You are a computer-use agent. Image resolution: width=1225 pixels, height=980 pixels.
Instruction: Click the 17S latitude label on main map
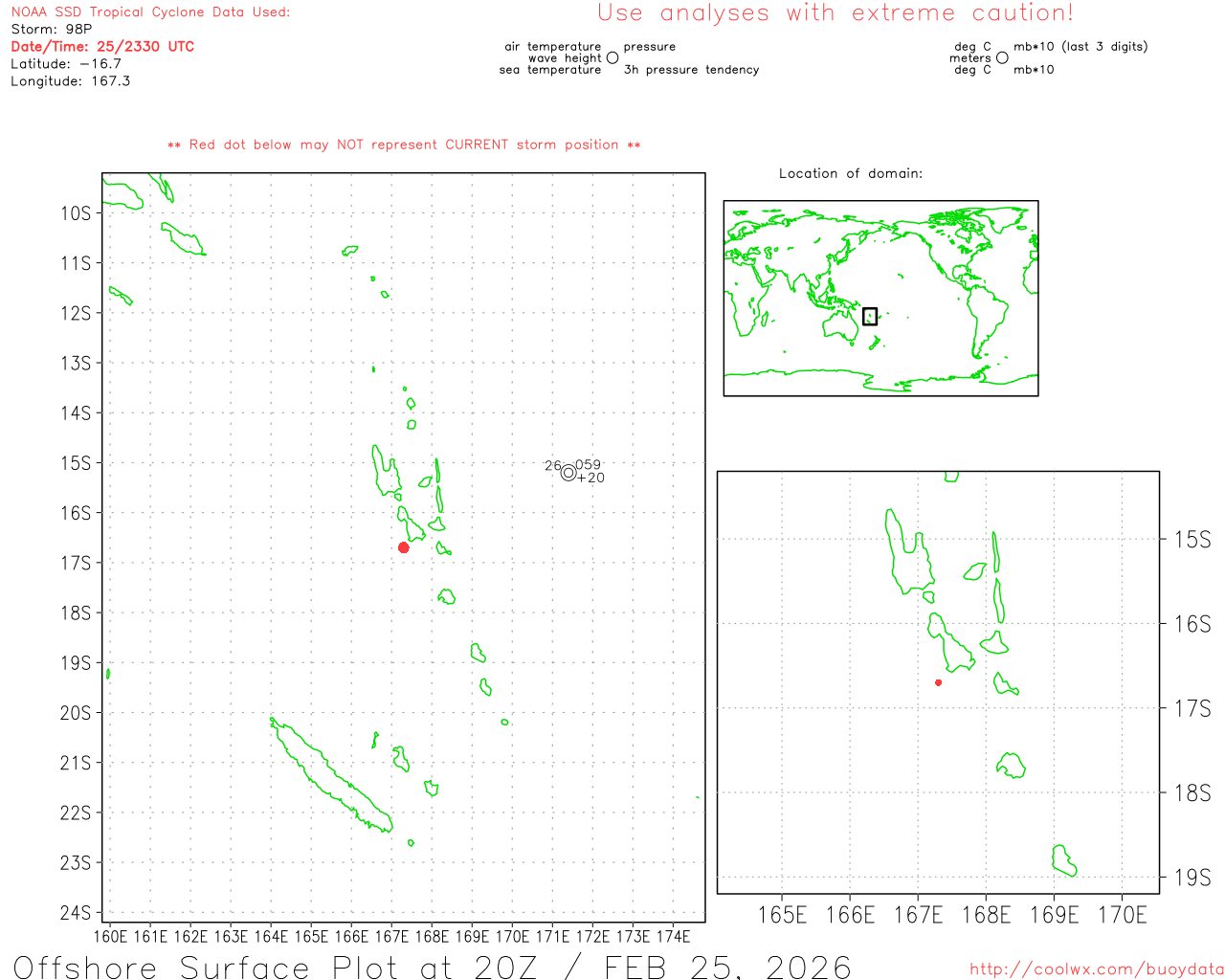76,563
